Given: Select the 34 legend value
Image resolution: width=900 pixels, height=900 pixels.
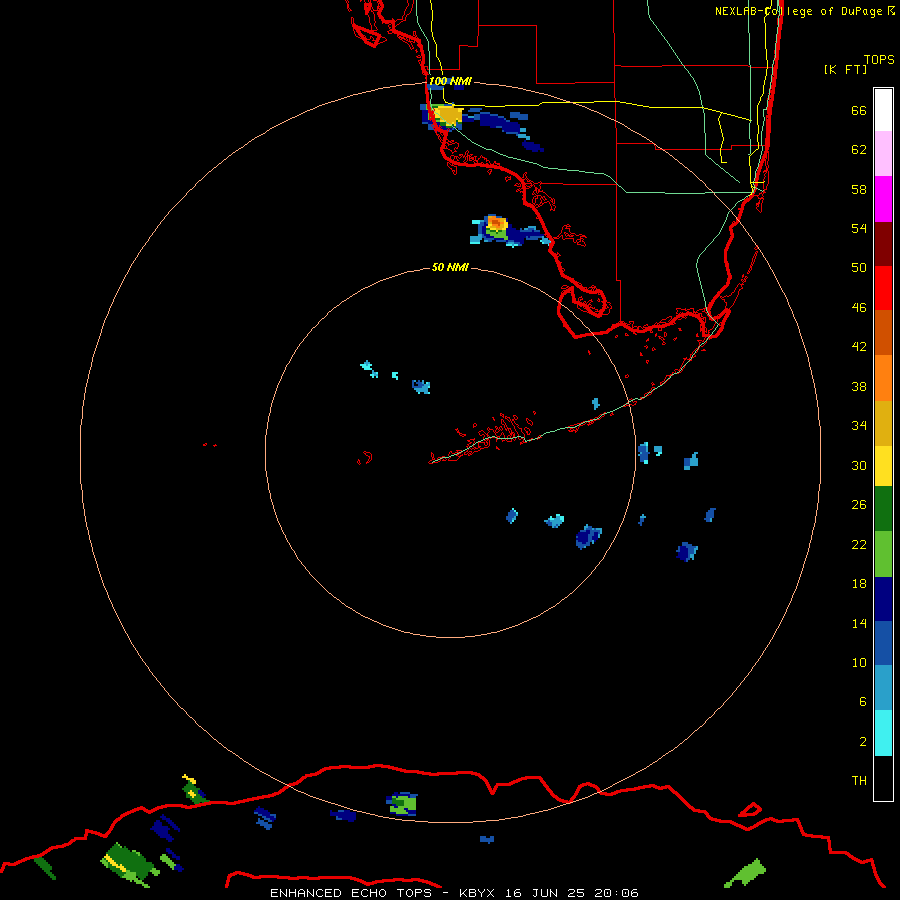Looking at the screenshot, I should coord(859,426).
